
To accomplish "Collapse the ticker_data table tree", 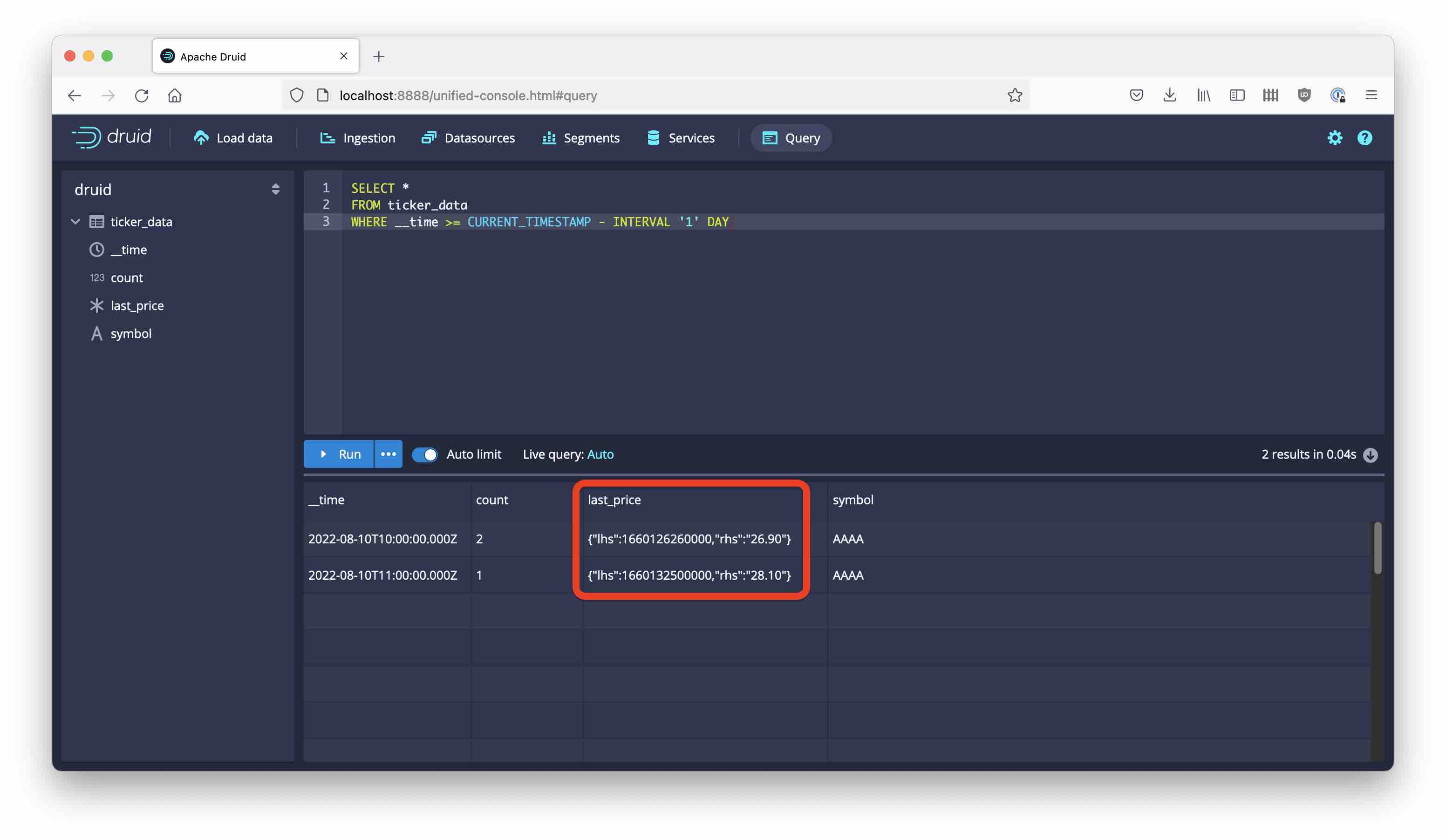I will 76,221.
